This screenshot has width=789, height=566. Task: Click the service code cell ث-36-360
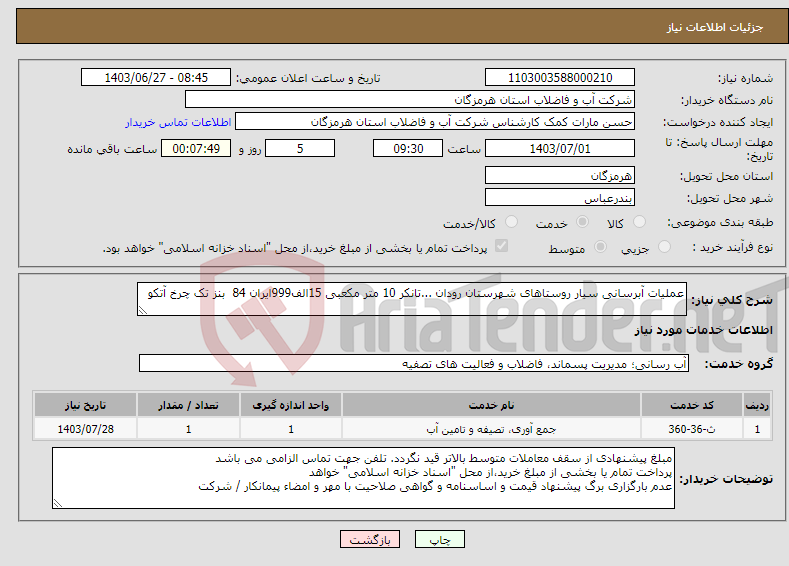pyautogui.click(x=692, y=429)
